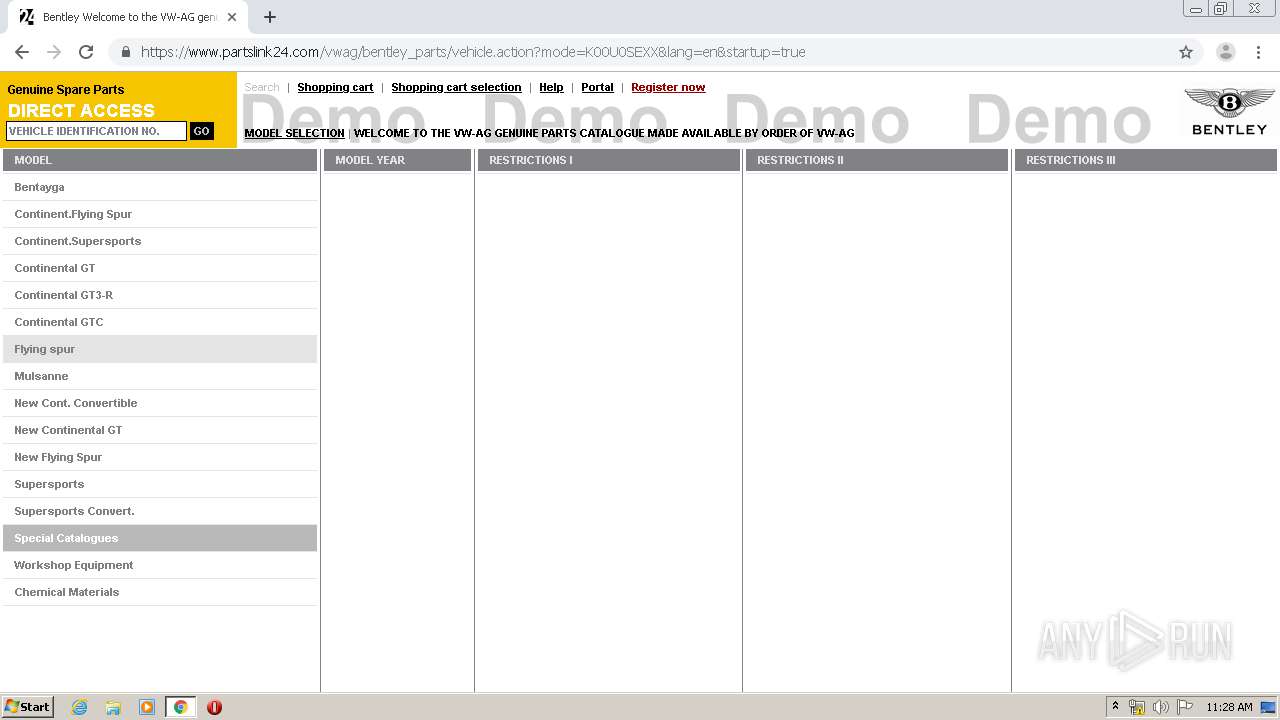Open the Chemical Materials catalogue

tap(160, 592)
